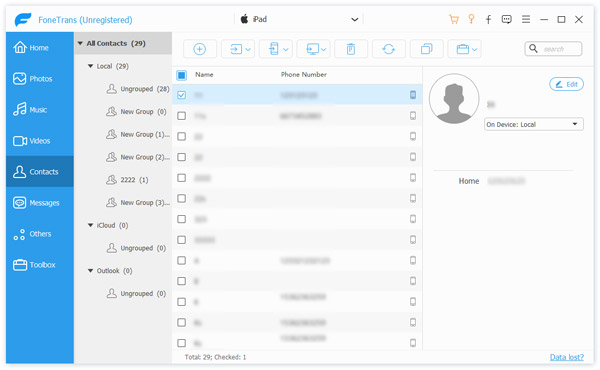The height and width of the screenshot is (370, 600).
Task: Click the device icon on the selected row
Action: (413, 95)
